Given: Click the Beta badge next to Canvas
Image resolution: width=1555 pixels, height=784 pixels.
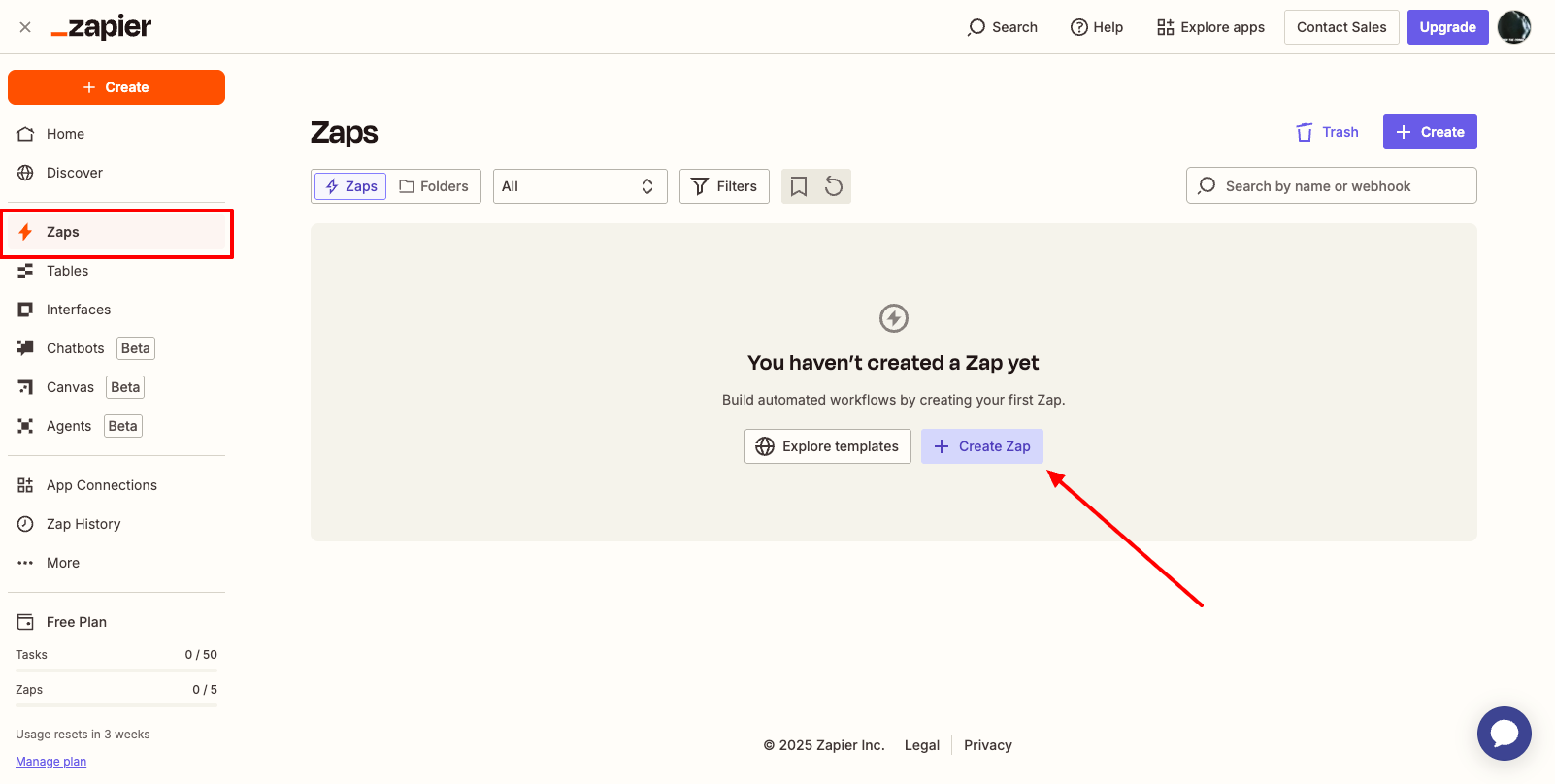Looking at the screenshot, I should (x=125, y=387).
